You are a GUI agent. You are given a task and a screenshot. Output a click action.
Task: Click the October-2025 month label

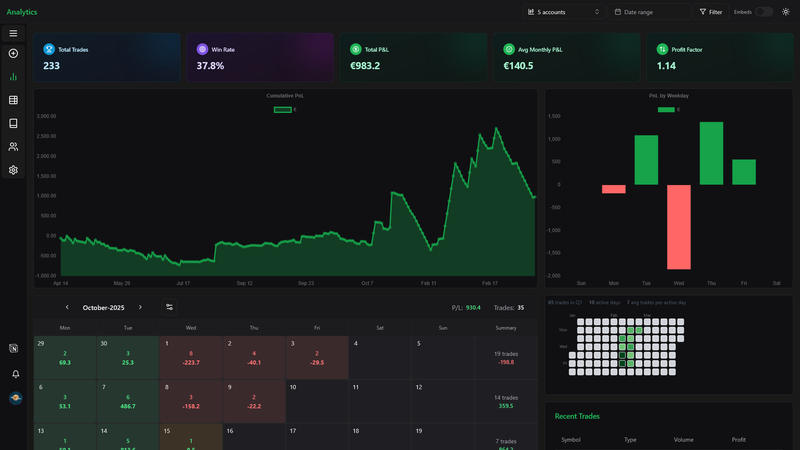104,308
